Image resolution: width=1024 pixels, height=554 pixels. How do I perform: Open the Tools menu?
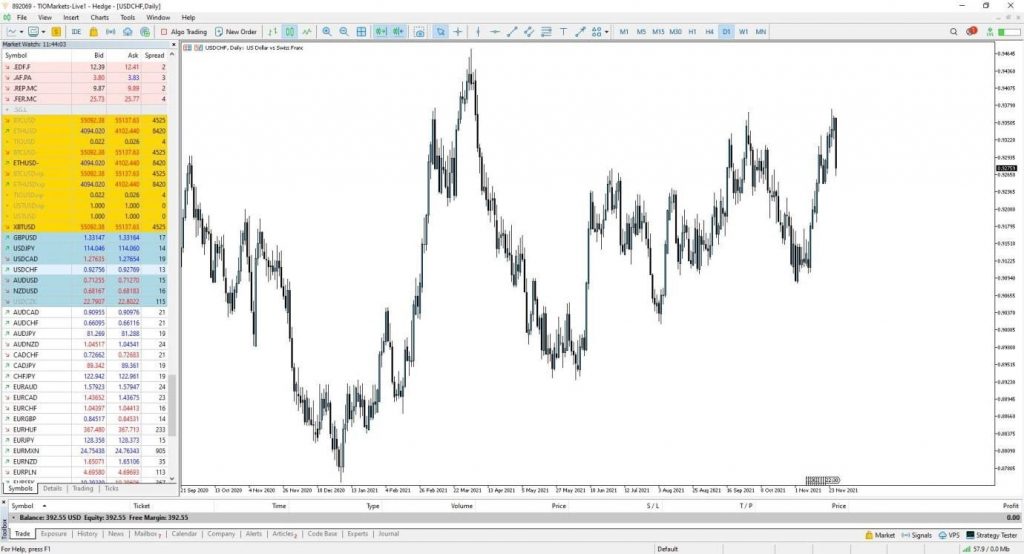128,18
